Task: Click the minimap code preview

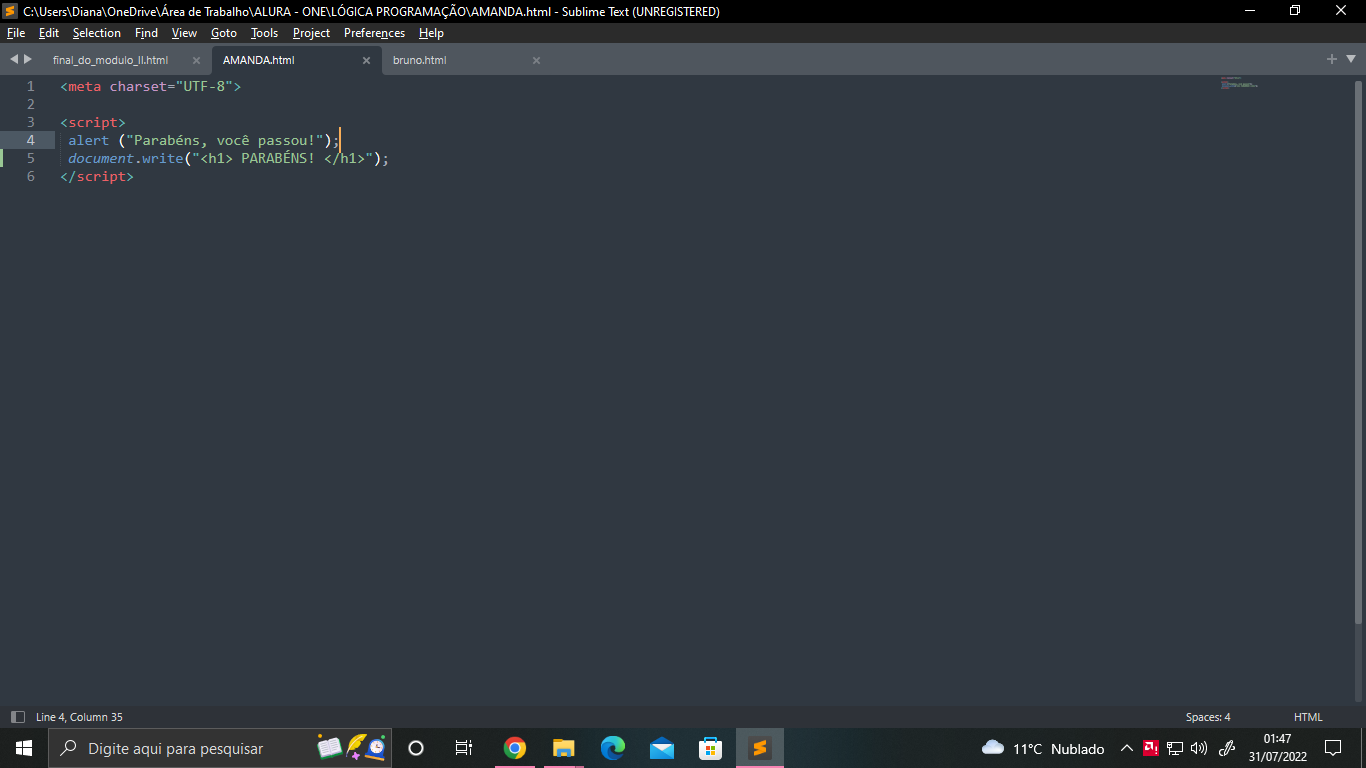Action: tap(1239, 83)
